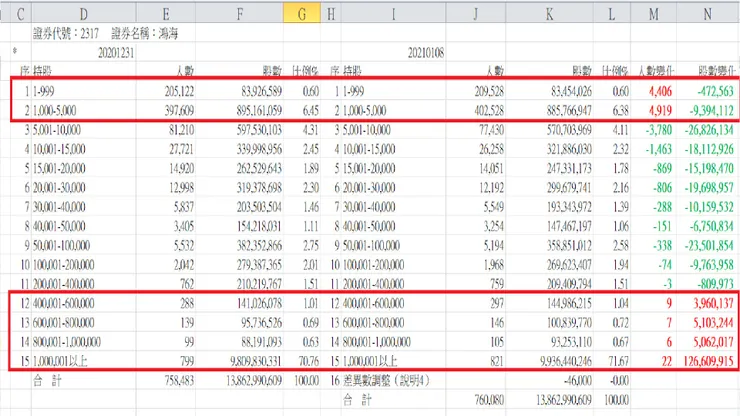Click green value -26,826,134
Image resolution: width=740 pixels, height=416 pixels.
tap(709, 130)
